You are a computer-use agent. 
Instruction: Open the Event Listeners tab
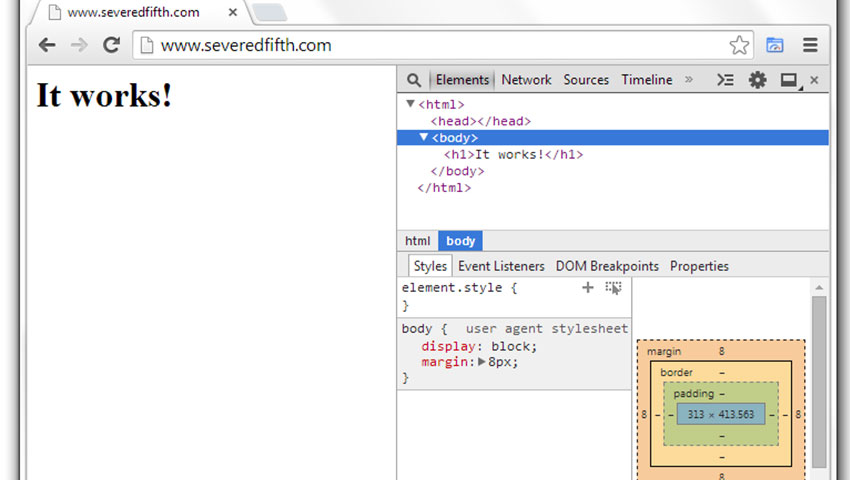pos(501,266)
